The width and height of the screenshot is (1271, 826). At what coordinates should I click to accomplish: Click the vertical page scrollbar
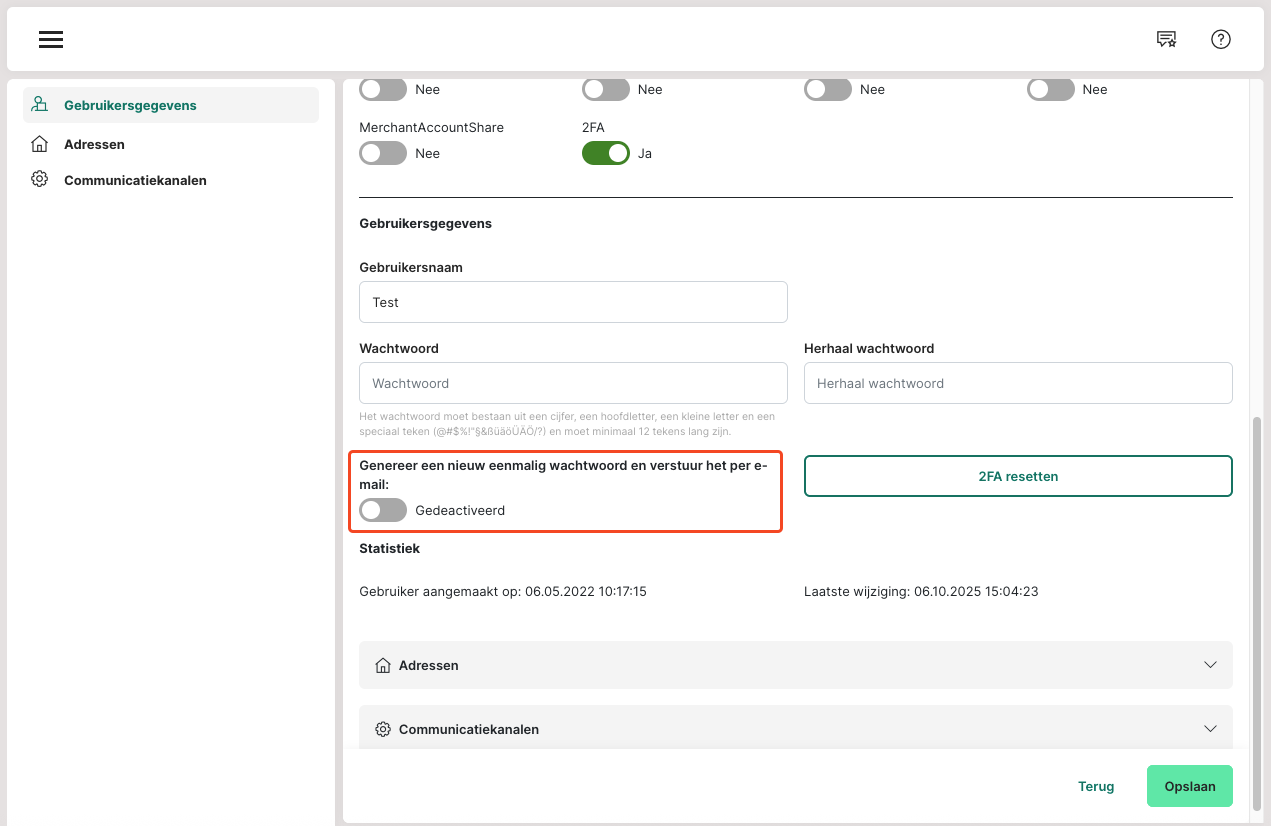click(x=1257, y=600)
